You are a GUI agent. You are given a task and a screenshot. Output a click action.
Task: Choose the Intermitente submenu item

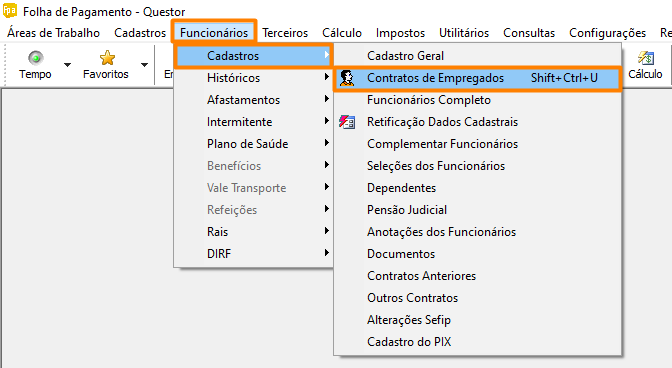click(254, 122)
